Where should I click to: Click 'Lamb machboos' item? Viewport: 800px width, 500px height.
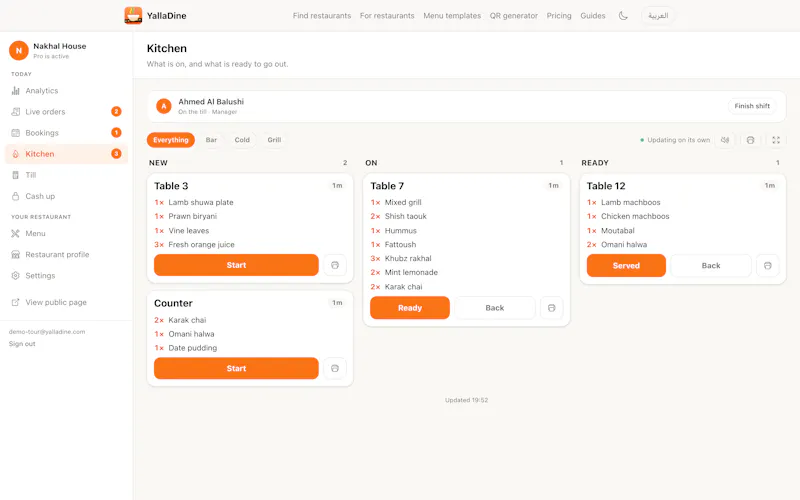tap(631, 203)
